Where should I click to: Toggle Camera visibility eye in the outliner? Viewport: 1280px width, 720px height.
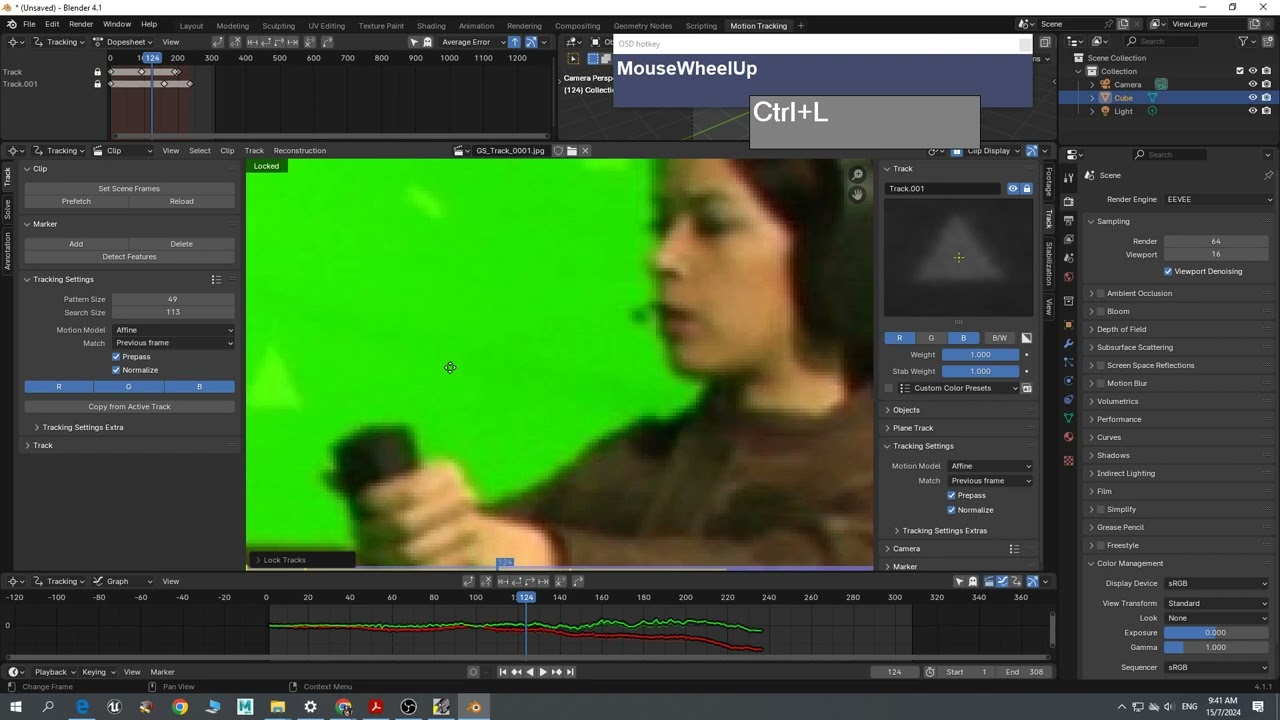click(x=1252, y=84)
